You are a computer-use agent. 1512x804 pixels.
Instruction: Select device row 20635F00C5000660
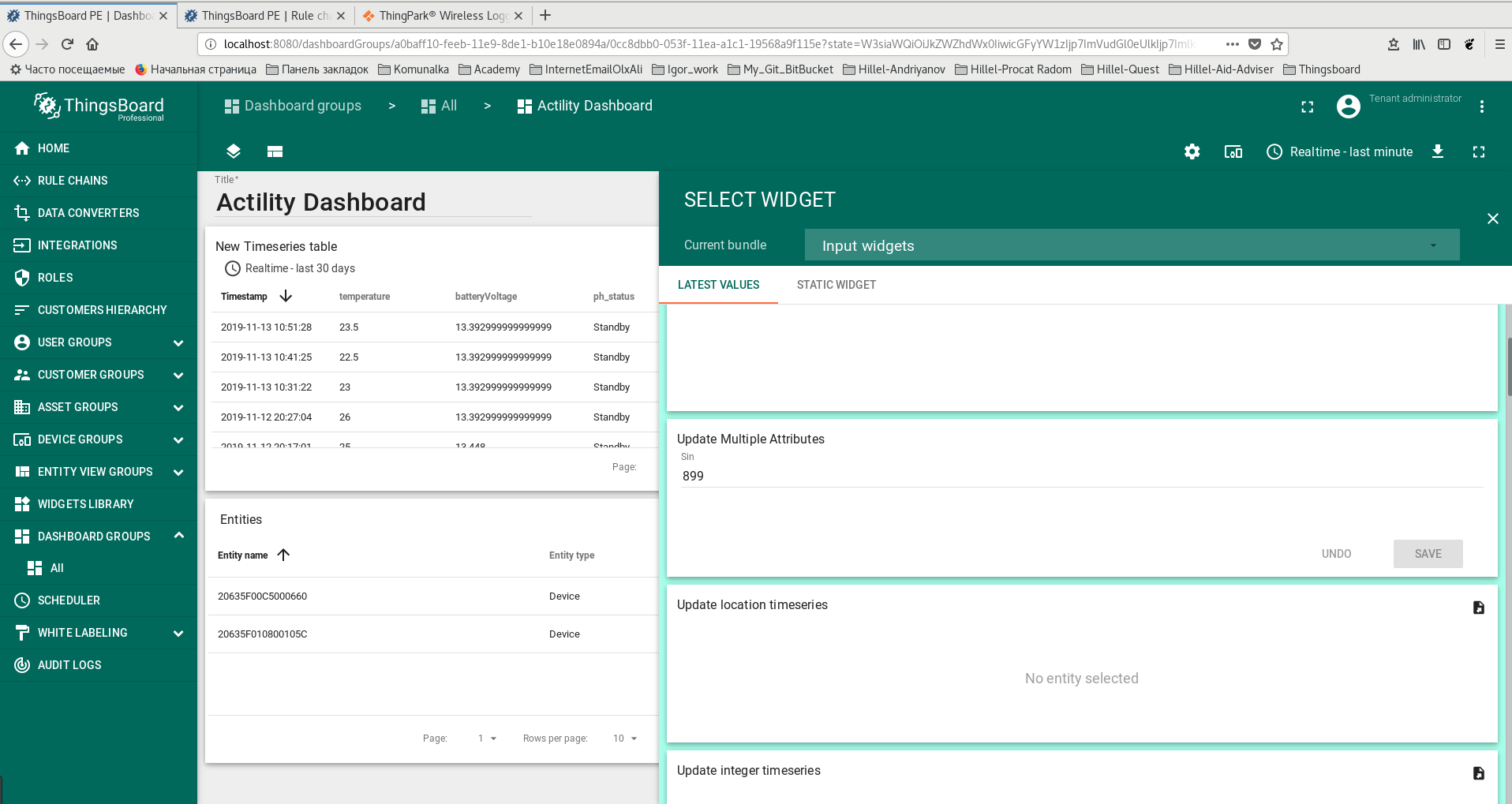[x=433, y=596]
